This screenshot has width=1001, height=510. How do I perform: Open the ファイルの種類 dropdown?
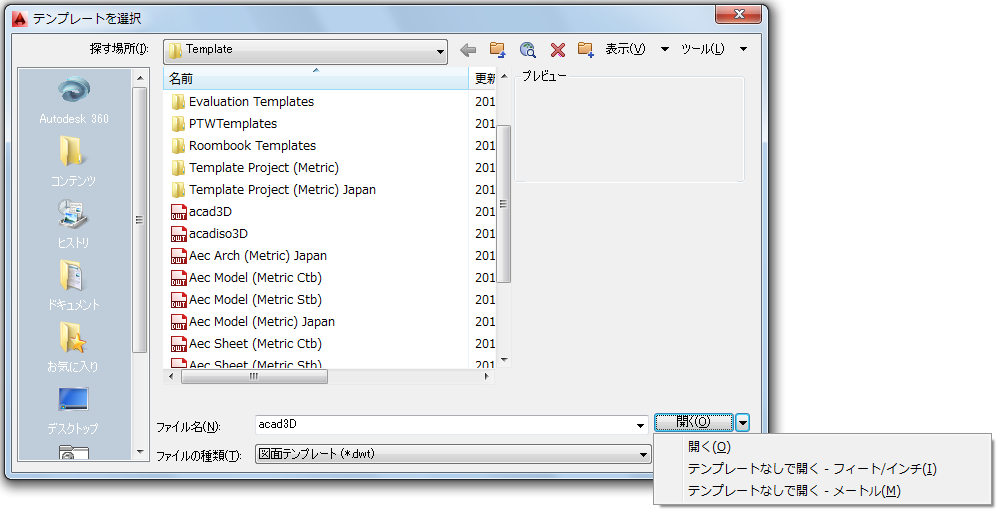[x=453, y=454]
